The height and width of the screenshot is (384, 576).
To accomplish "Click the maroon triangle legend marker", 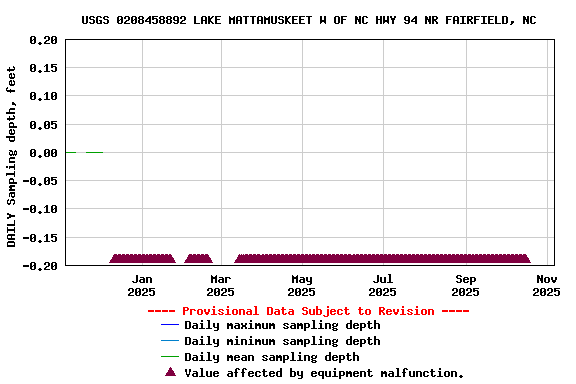I will 170,372.
